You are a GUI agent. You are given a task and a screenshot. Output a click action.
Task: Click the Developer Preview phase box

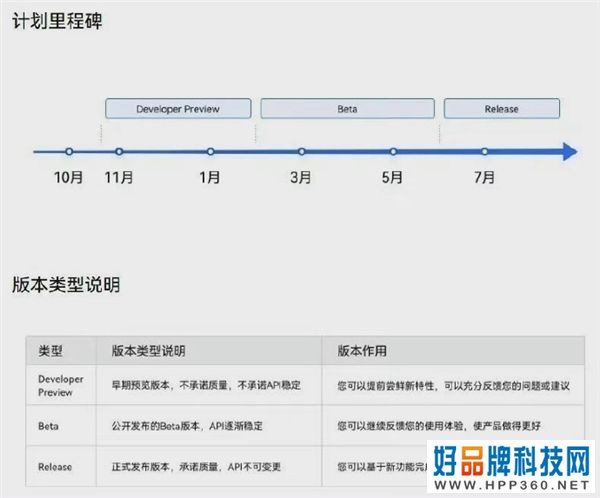(x=178, y=109)
